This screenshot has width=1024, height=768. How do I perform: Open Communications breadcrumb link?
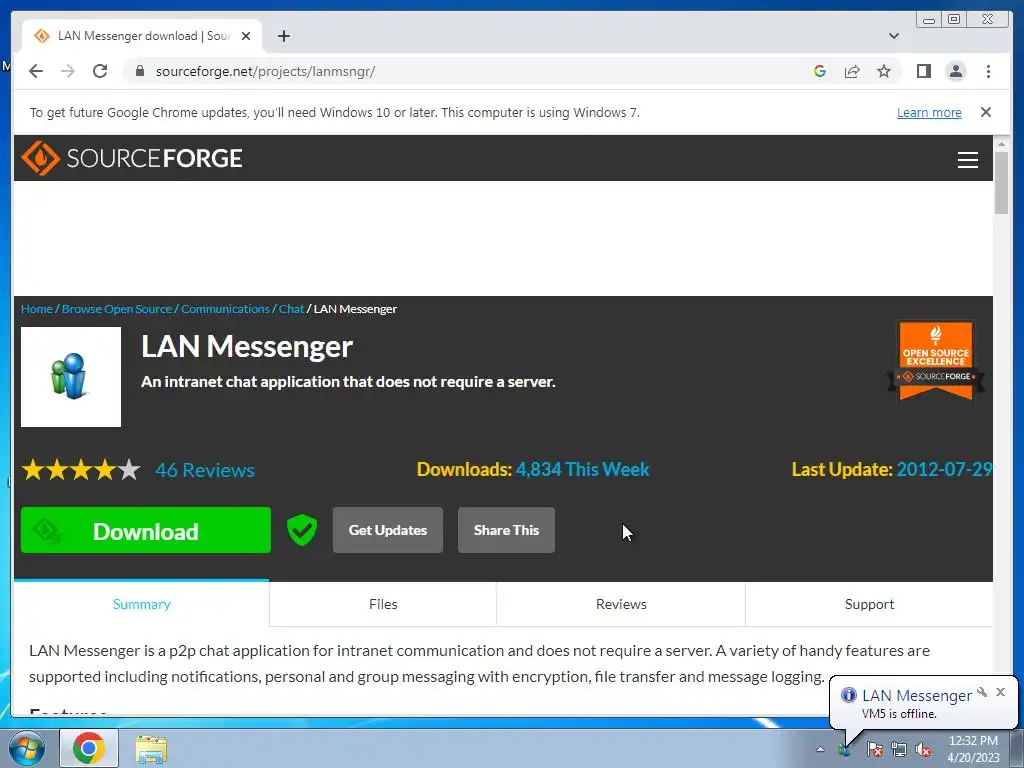(225, 309)
